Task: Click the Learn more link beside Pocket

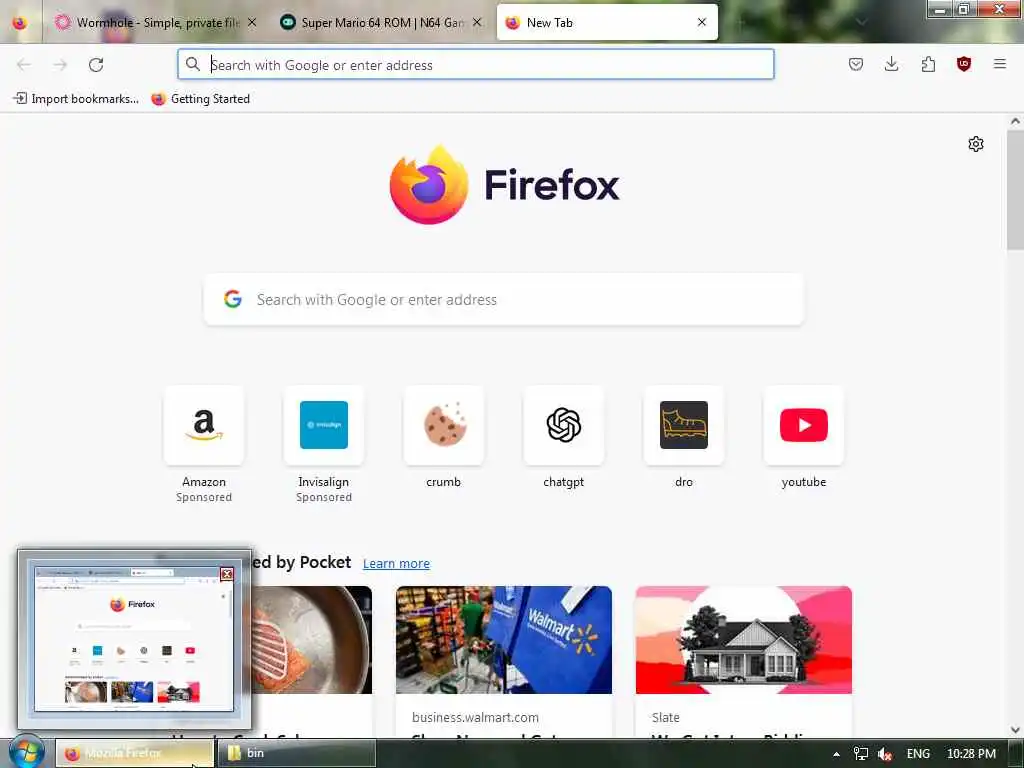Action: [x=396, y=564]
